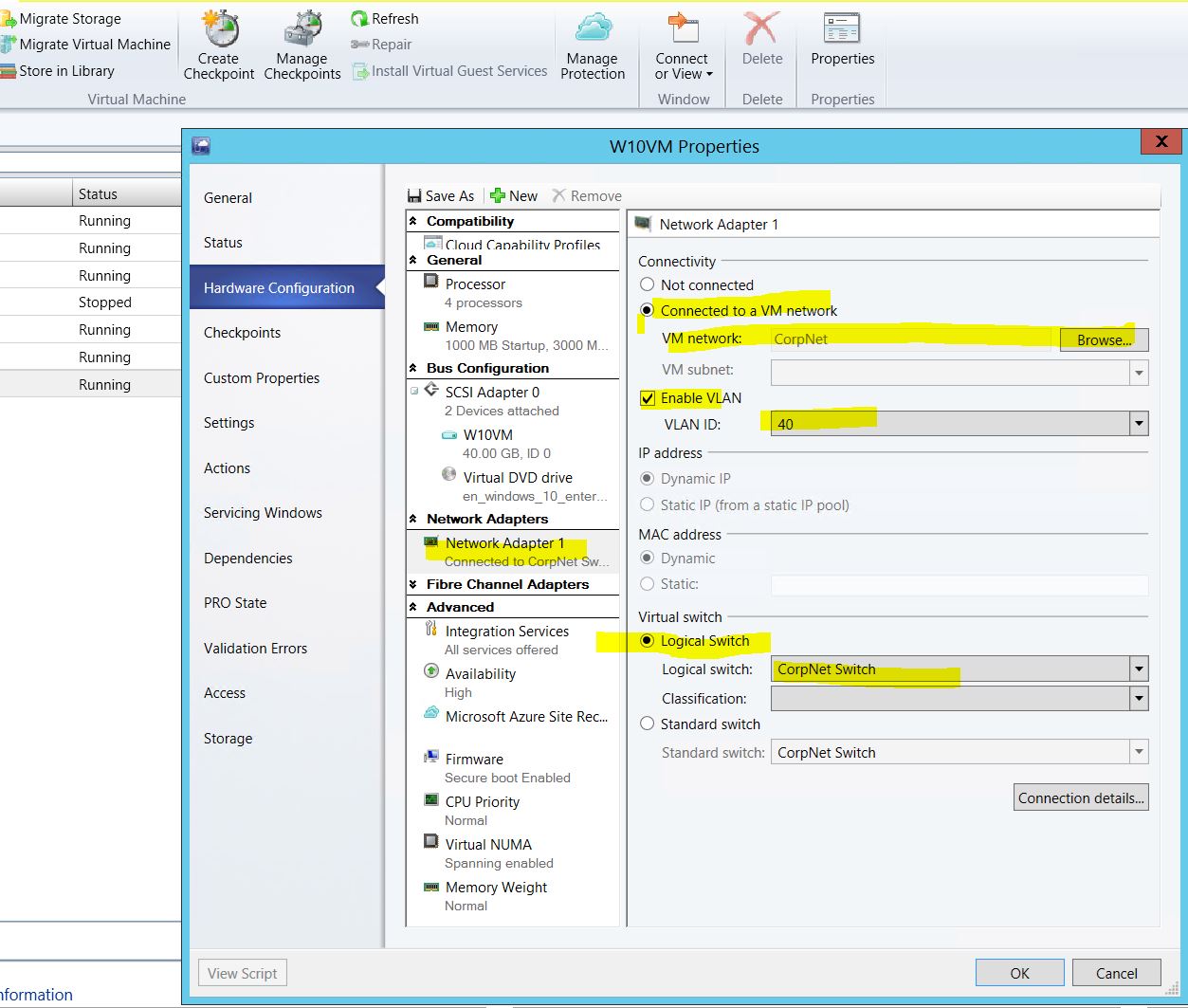Click the Refresh icon in ribbon

coord(360,19)
